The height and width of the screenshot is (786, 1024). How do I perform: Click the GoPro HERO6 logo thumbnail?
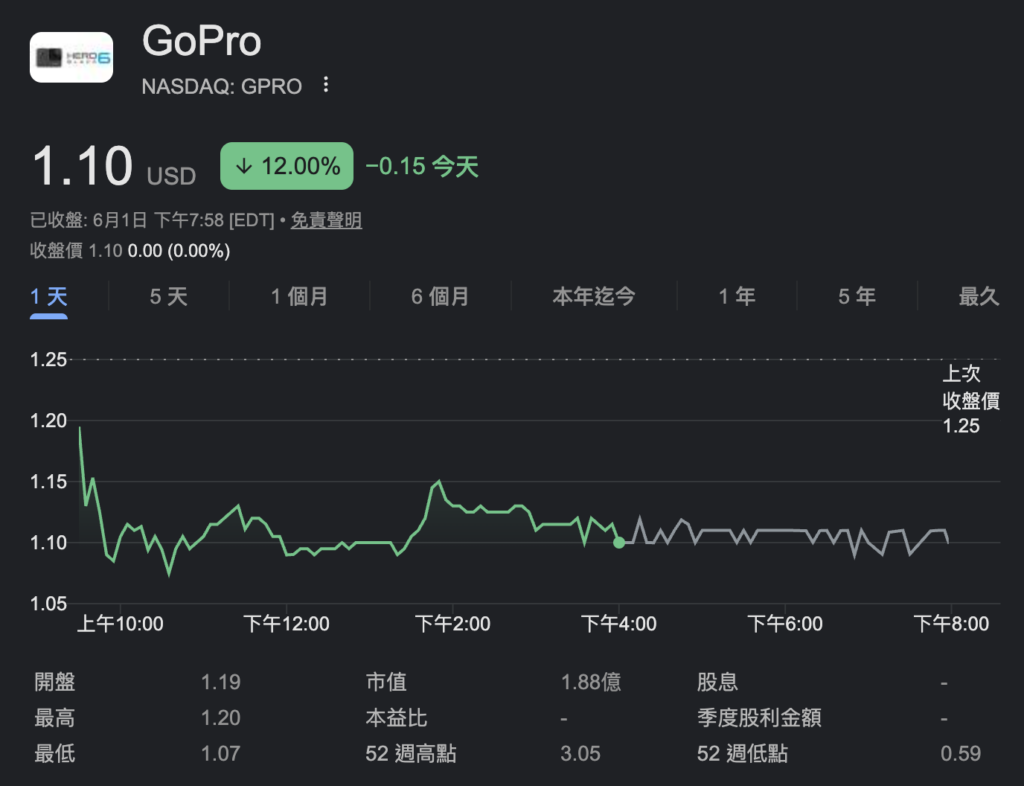pos(71,57)
